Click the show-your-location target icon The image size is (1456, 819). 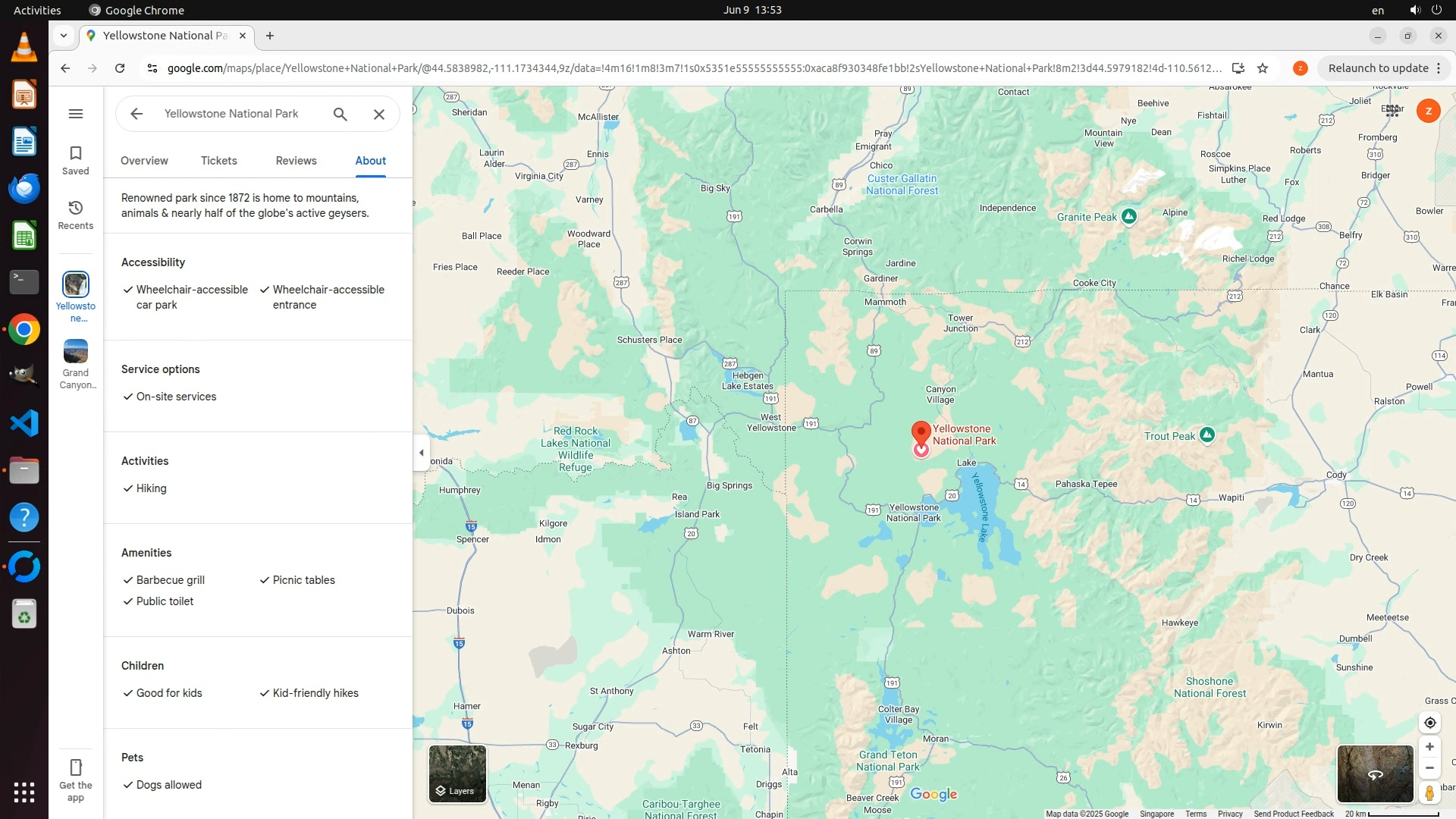(x=1429, y=723)
